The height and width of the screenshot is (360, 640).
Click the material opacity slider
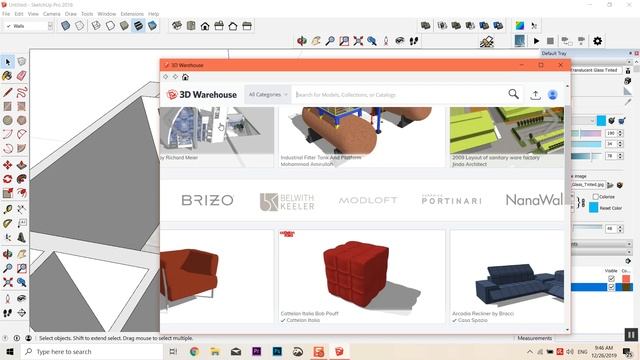[x=587, y=227]
